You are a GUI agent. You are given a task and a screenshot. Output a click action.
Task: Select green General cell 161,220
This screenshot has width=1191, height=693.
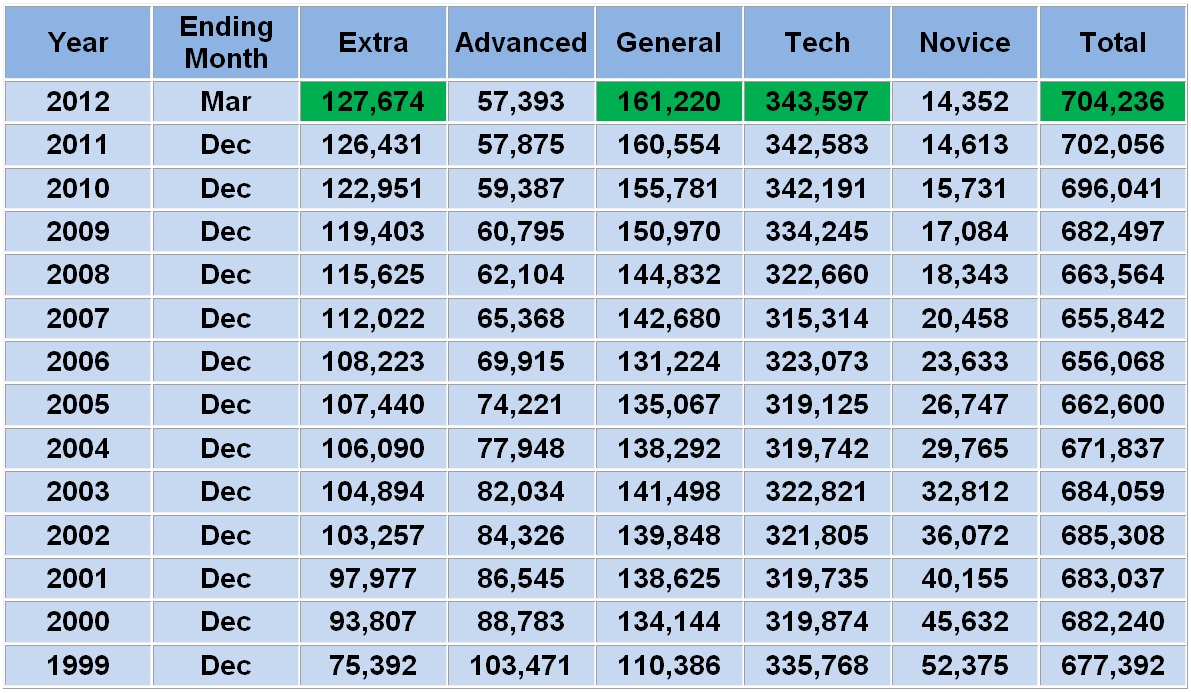668,102
